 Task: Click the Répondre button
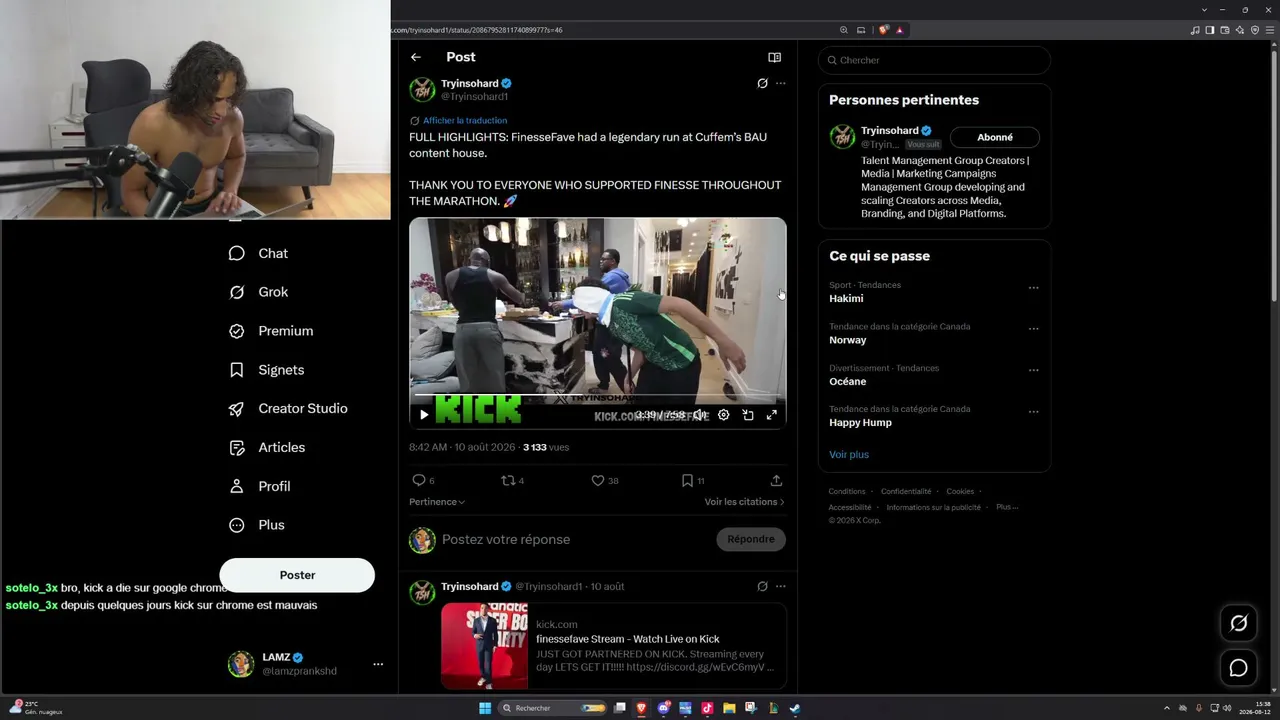coord(751,540)
